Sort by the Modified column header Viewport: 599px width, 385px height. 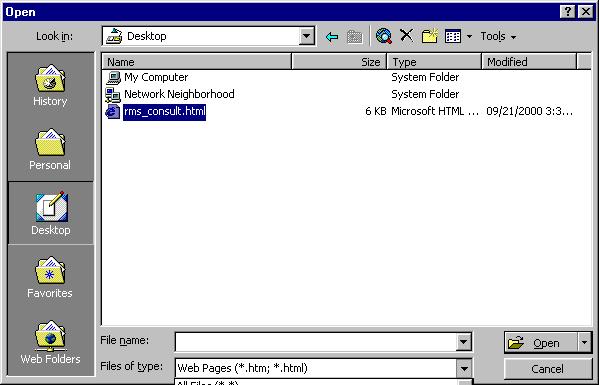[x=529, y=62]
